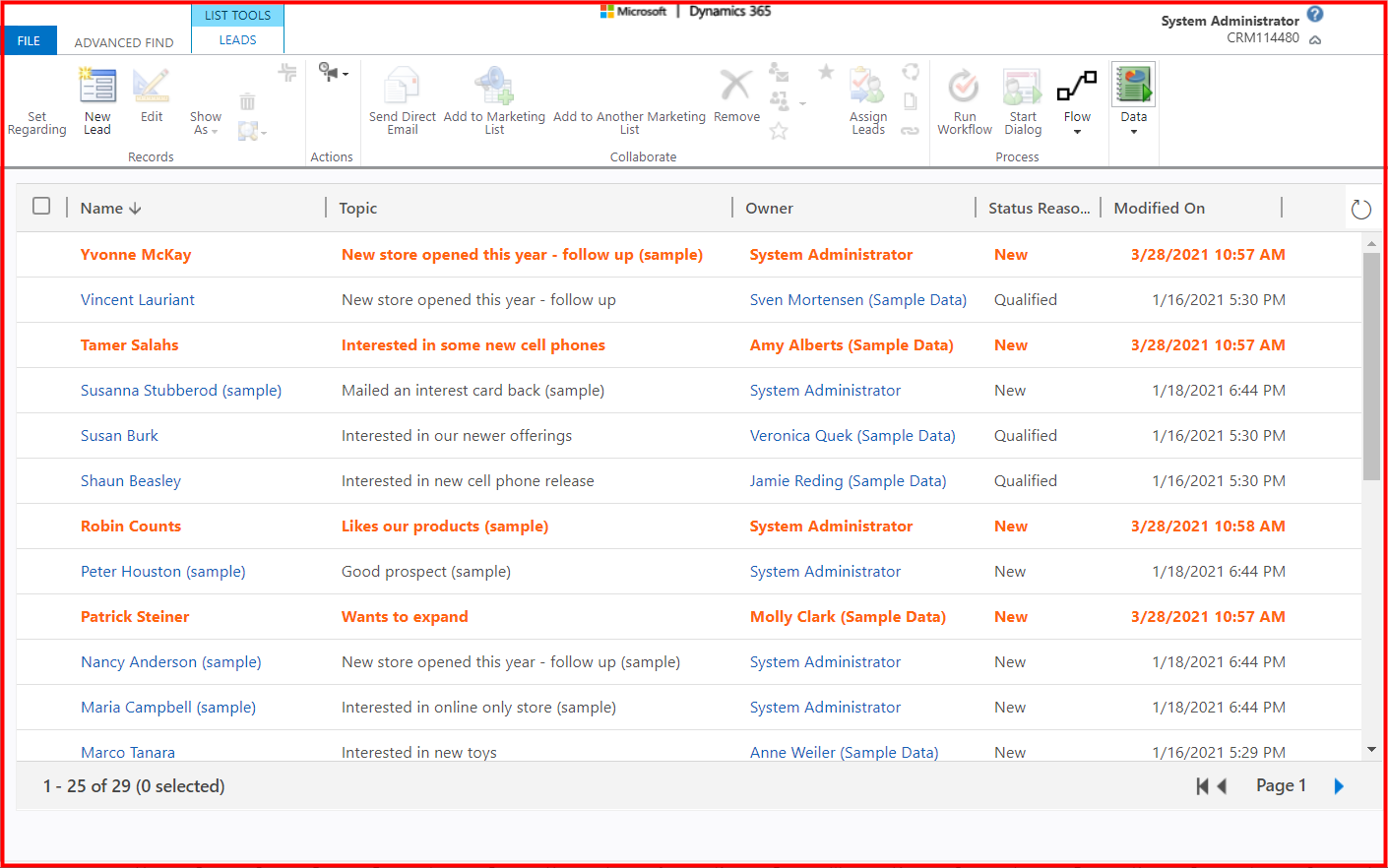Click the person with envelope icon
1388x868 pixels.
(779, 72)
